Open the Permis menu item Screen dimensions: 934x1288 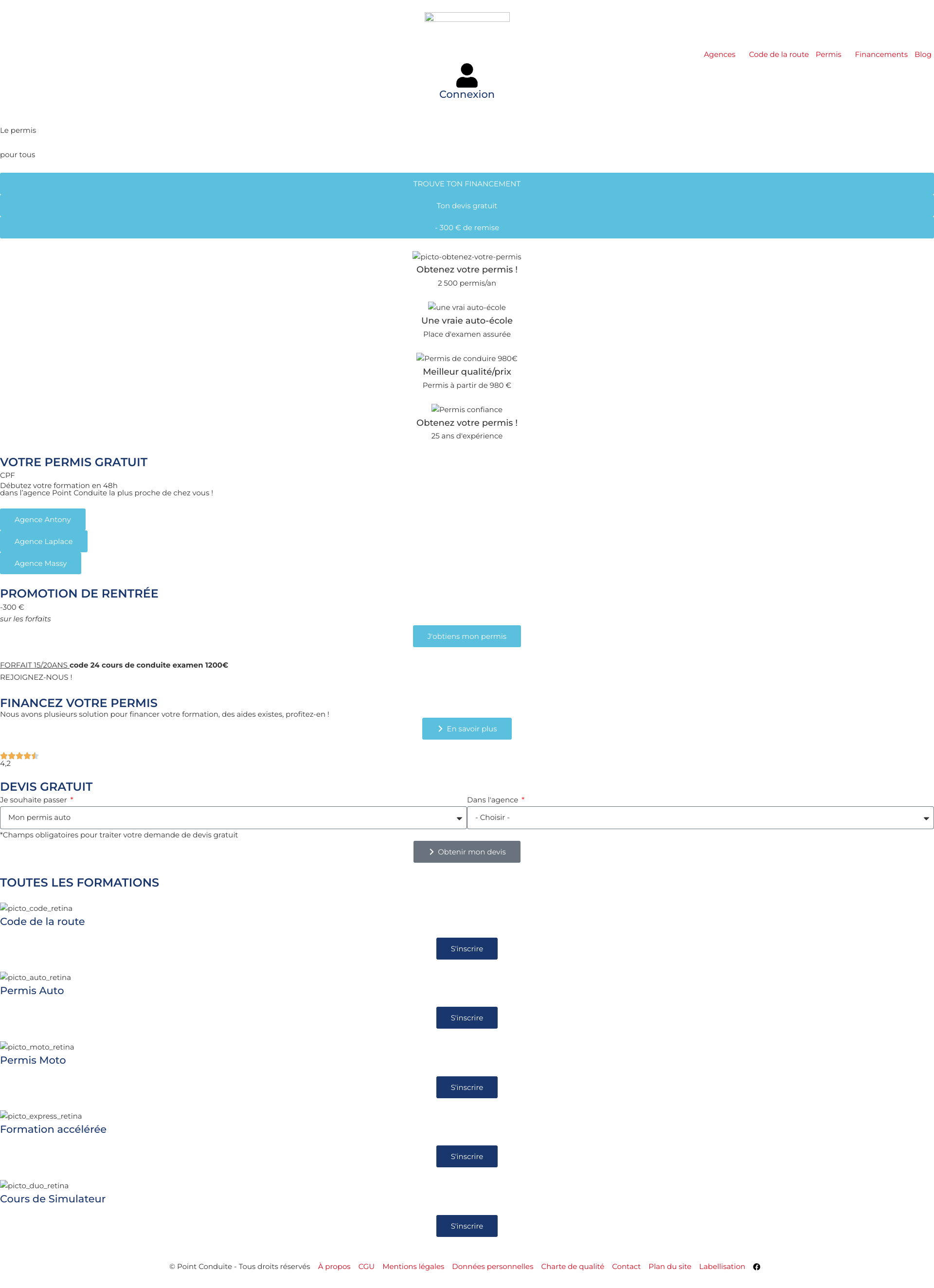(828, 54)
